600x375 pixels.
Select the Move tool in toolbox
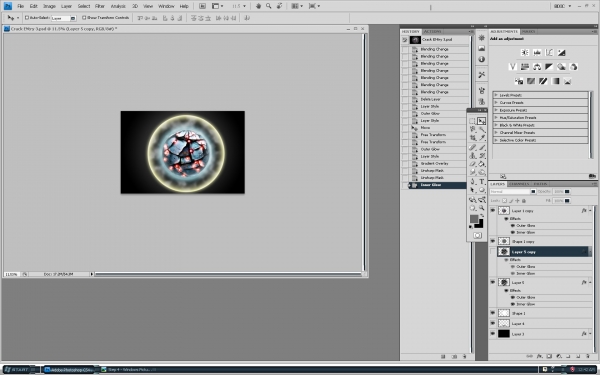[482, 121]
